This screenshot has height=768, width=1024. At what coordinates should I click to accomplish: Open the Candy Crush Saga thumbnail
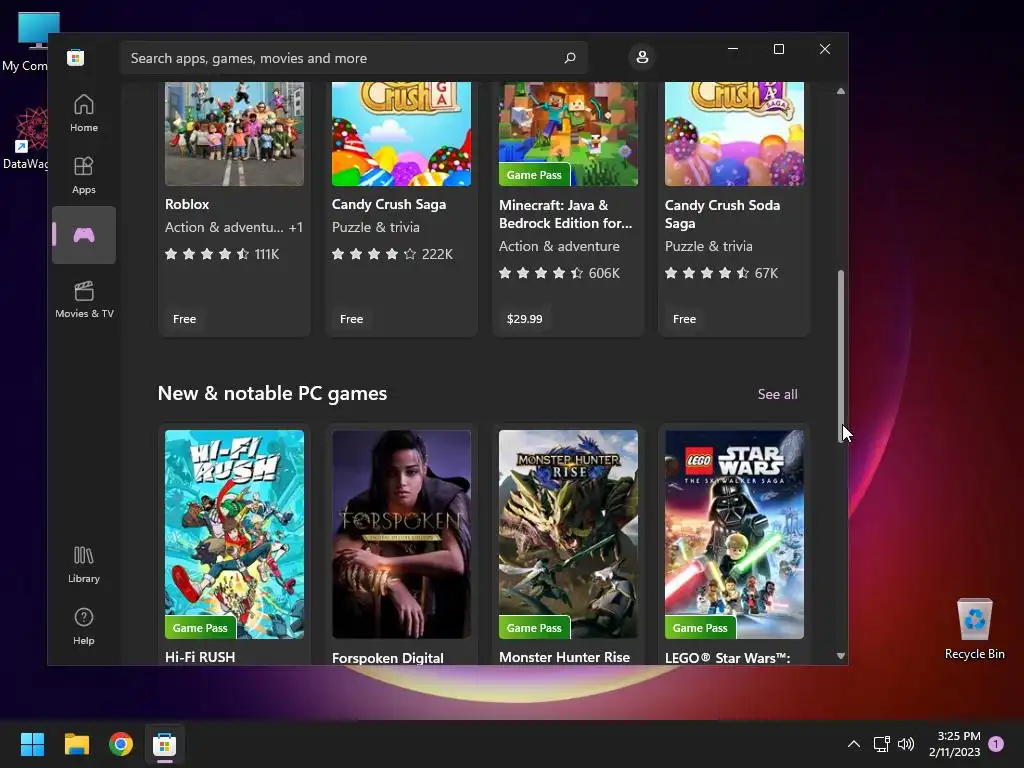pos(402,134)
